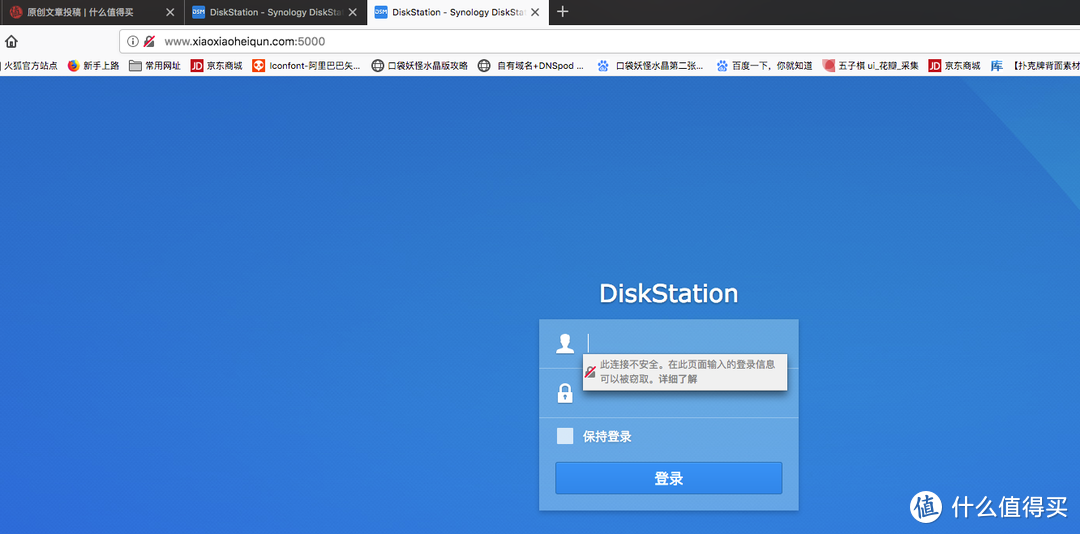The height and width of the screenshot is (534, 1080).
Task: Open 火狐官方站点 bookmark
Action: click(x=29, y=66)
